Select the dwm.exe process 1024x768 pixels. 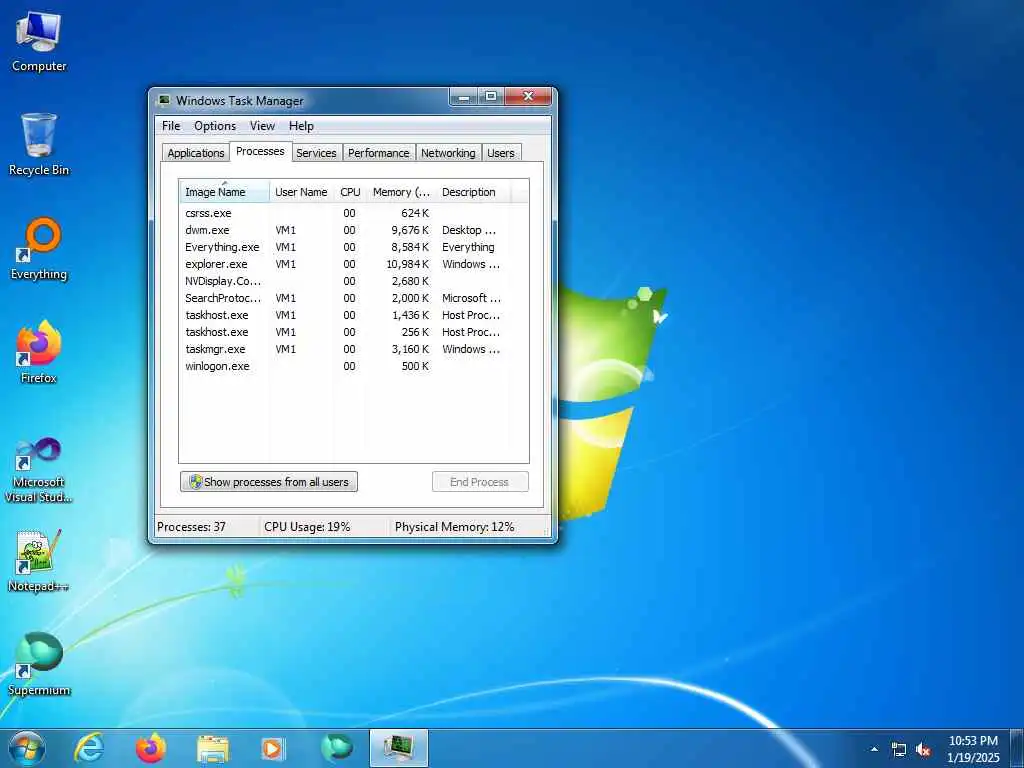pyautogui.click(x=353, y=230)
